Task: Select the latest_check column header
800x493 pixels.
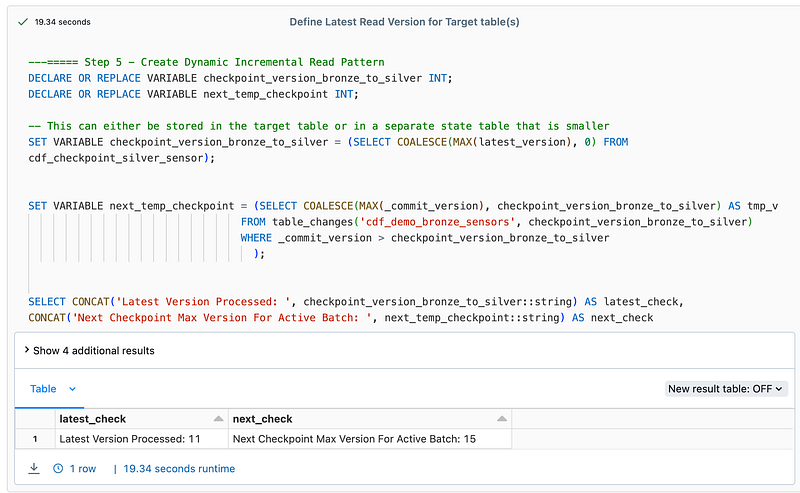Action: pyautogui.click(x=141, y=419)
